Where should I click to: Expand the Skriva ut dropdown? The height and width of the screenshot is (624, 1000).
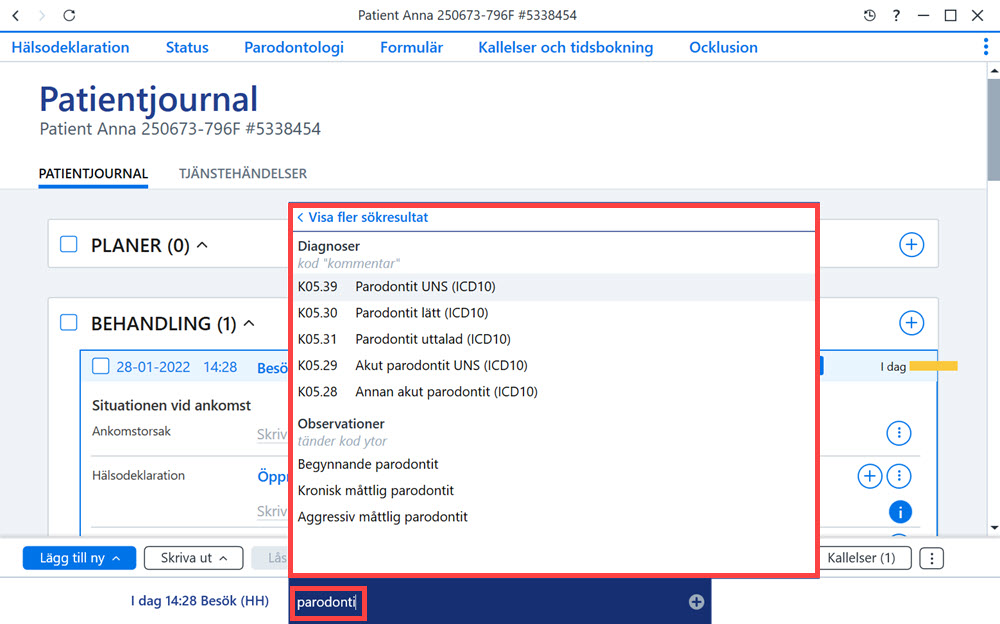(193, 558)
